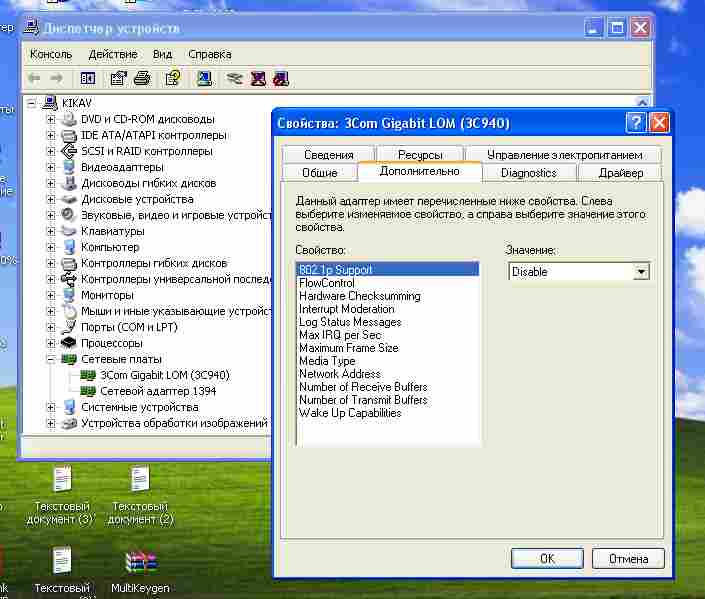Viewport: 705px width, 599px height.
Task: Switch to the Diagnostics tab
Action: 528,173
